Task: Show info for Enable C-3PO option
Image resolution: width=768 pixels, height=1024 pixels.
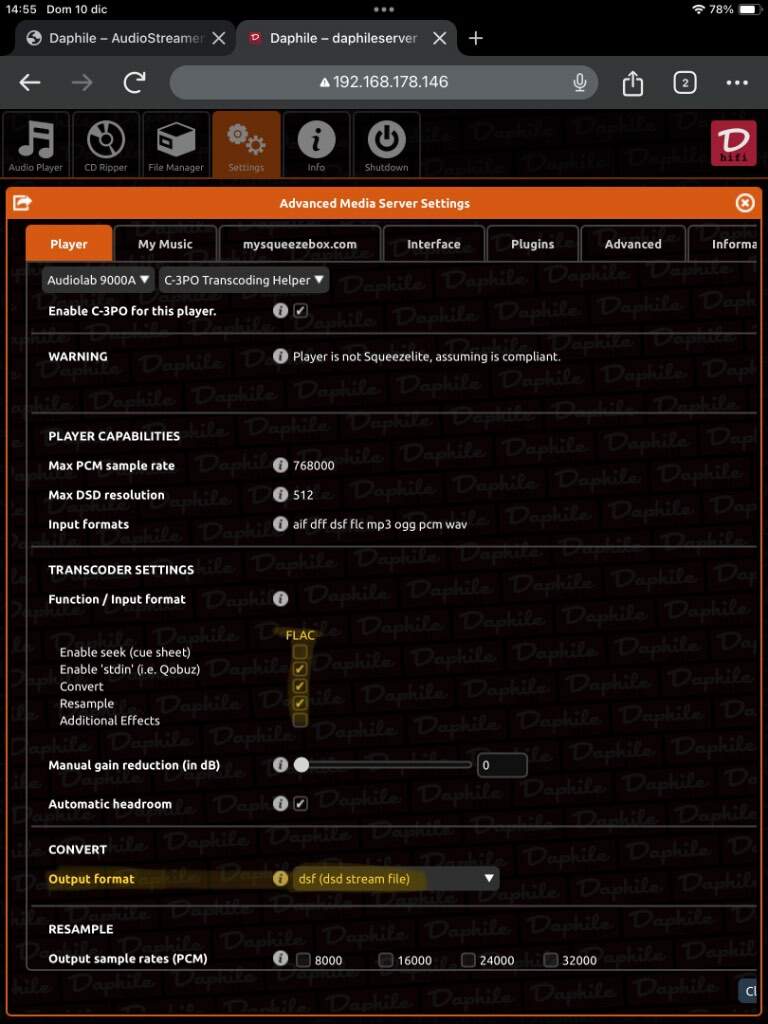Action: [280, 311]
